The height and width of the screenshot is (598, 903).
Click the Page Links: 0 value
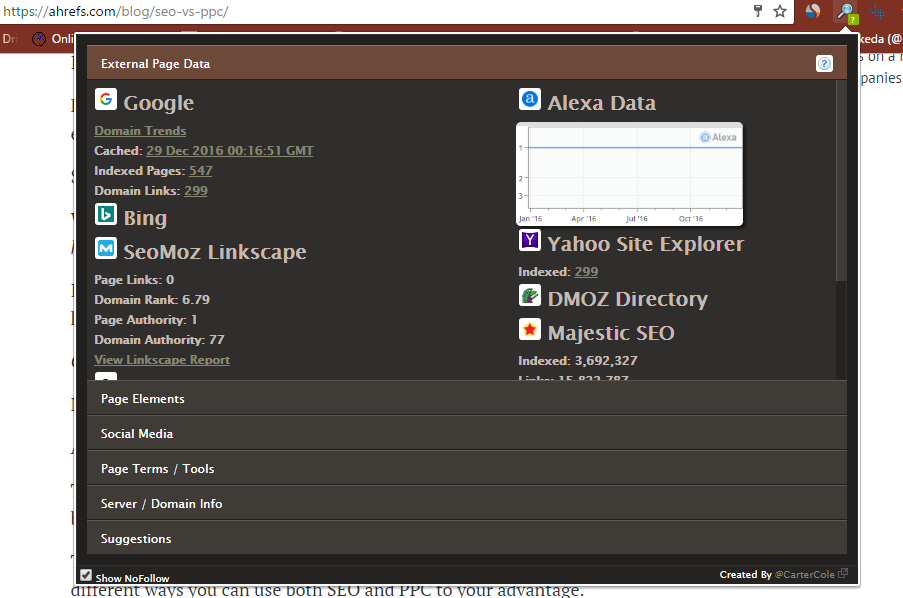pyautogui.click(x=134, y=280)
